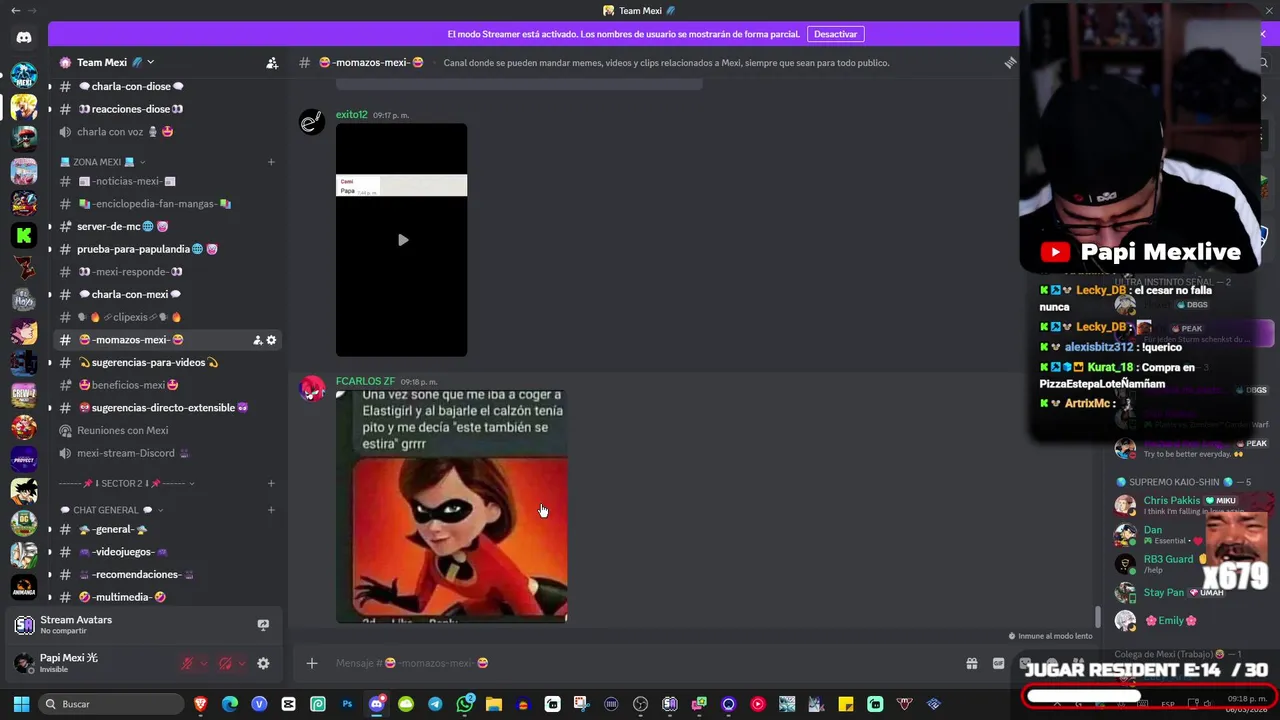Open Microsoft Edge in taskbar
The width and height of the screenshot is (1280, 720).
pyautogui.click(x=230, y=704)
